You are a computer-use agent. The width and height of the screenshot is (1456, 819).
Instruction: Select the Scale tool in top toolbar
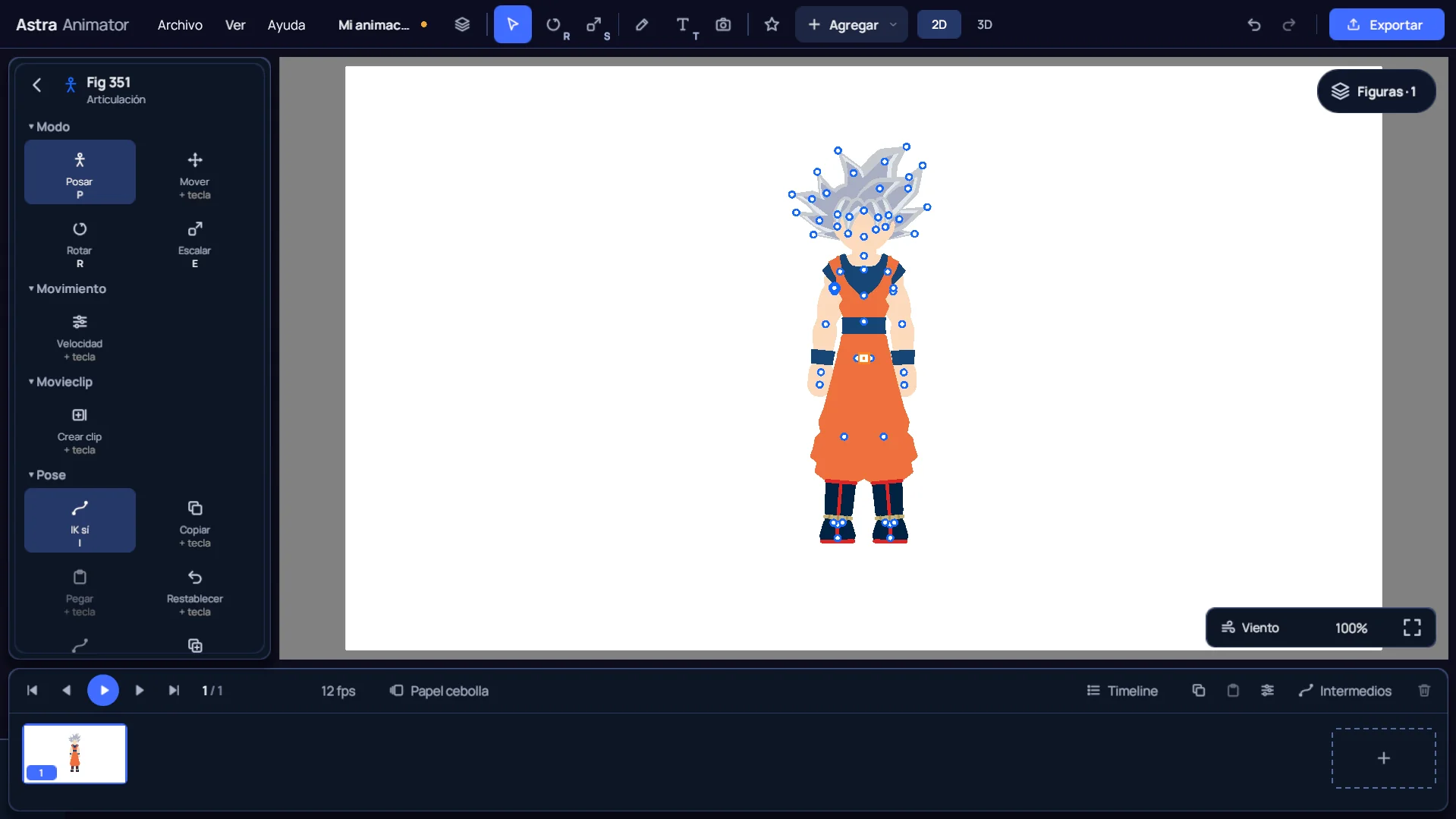[594, 24]
